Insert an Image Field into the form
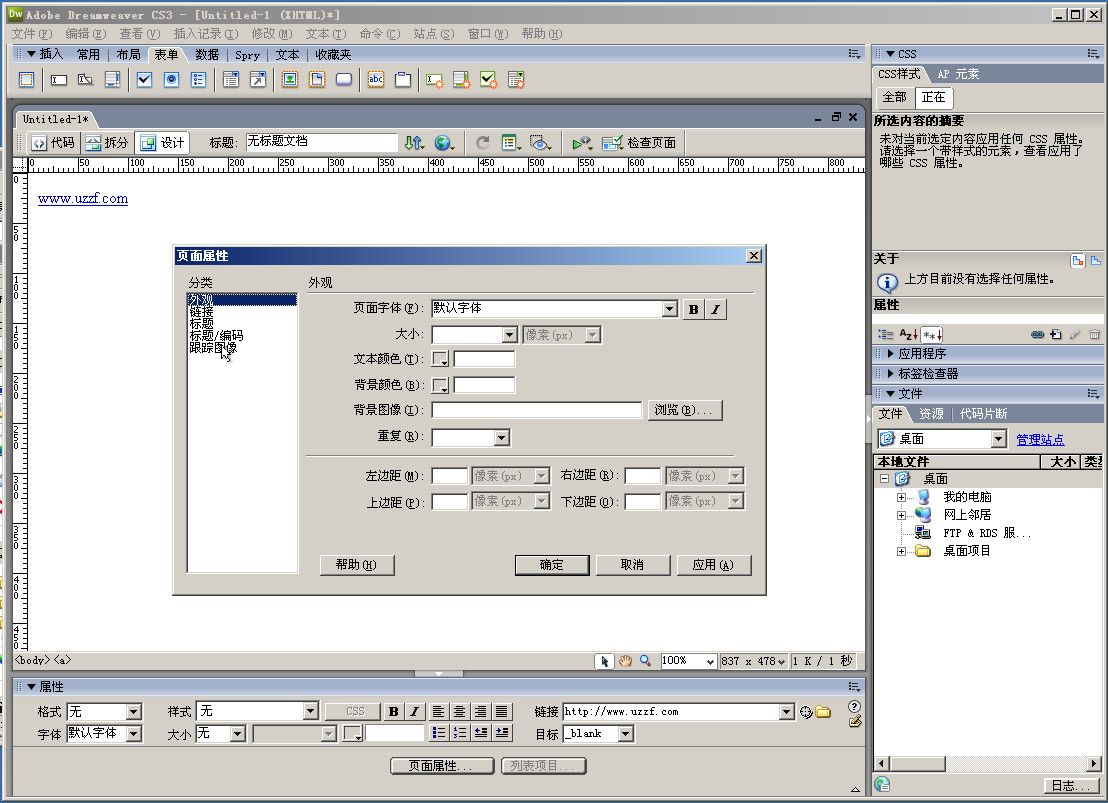 pos(290,79)
